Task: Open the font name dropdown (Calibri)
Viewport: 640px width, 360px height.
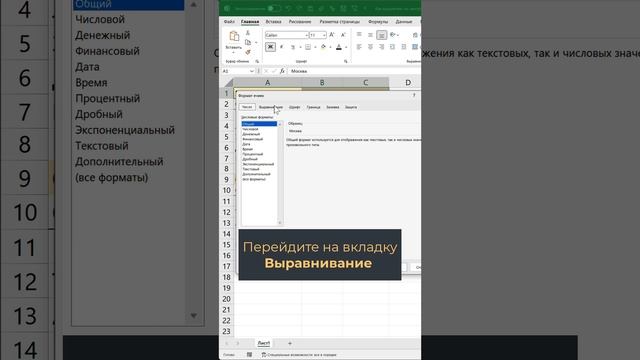Action: [x=307, y=36]
